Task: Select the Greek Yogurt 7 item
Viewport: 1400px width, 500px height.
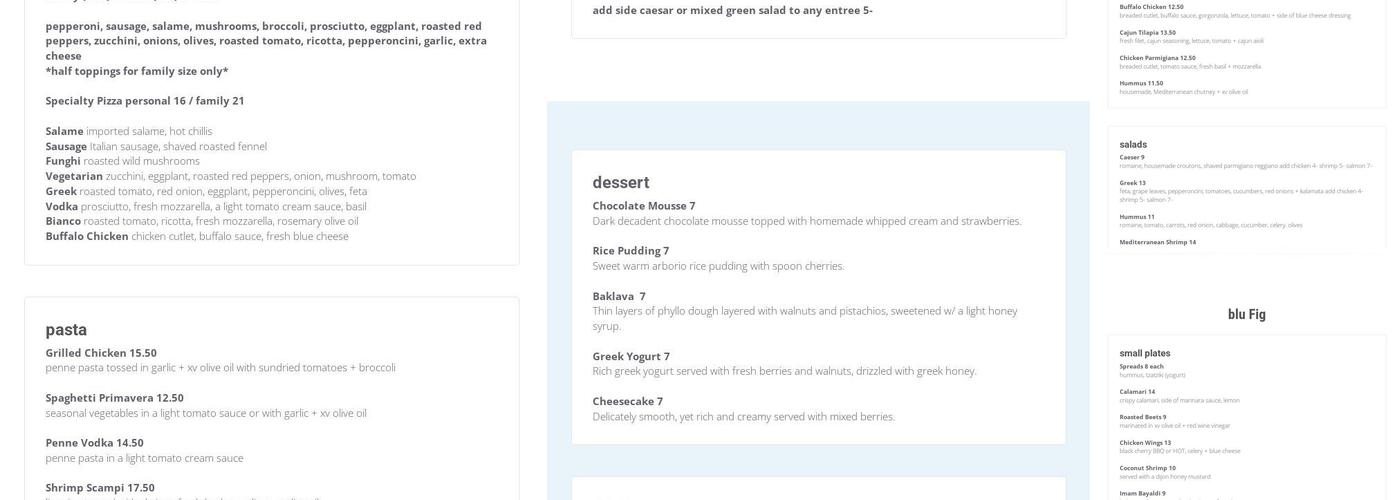Action: tap(630, 356)
